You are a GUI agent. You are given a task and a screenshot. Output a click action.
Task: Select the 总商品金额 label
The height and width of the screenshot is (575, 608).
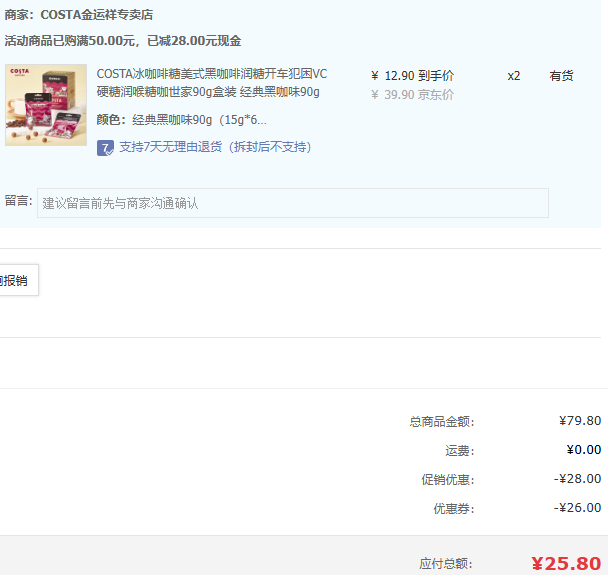click(x=442, y=421)
